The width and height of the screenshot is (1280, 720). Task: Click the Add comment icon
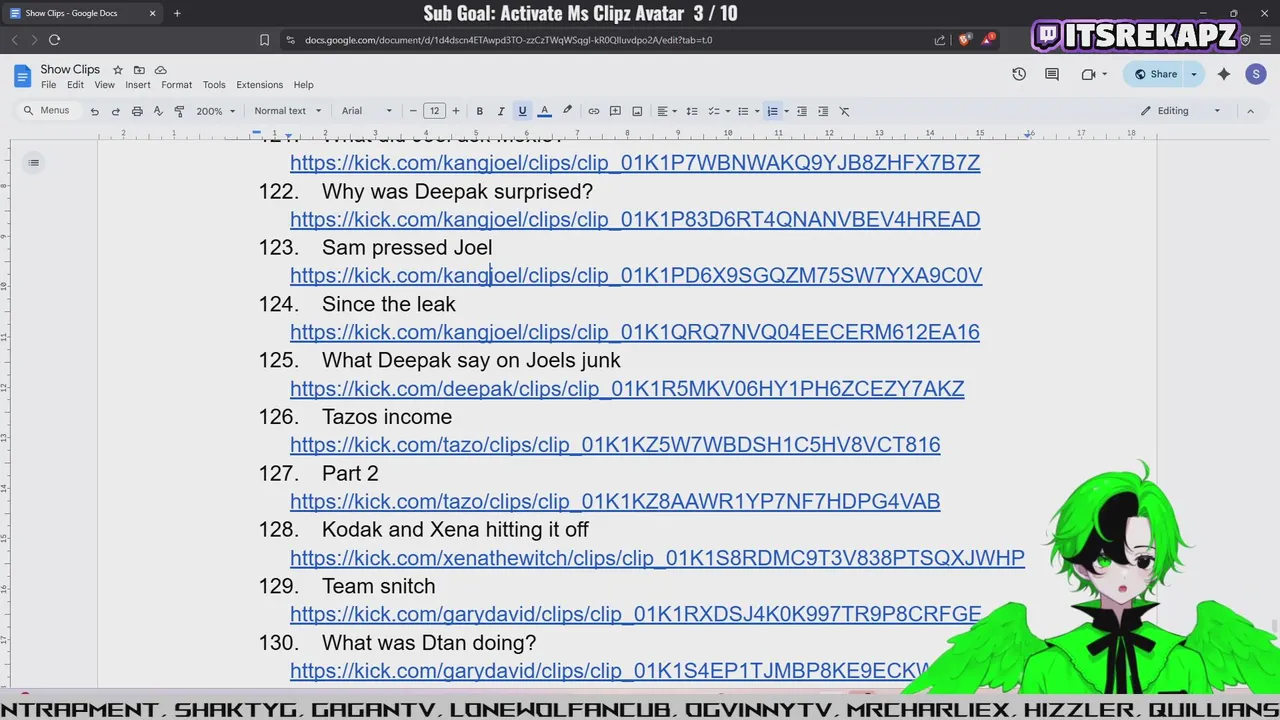pos(615,111)
